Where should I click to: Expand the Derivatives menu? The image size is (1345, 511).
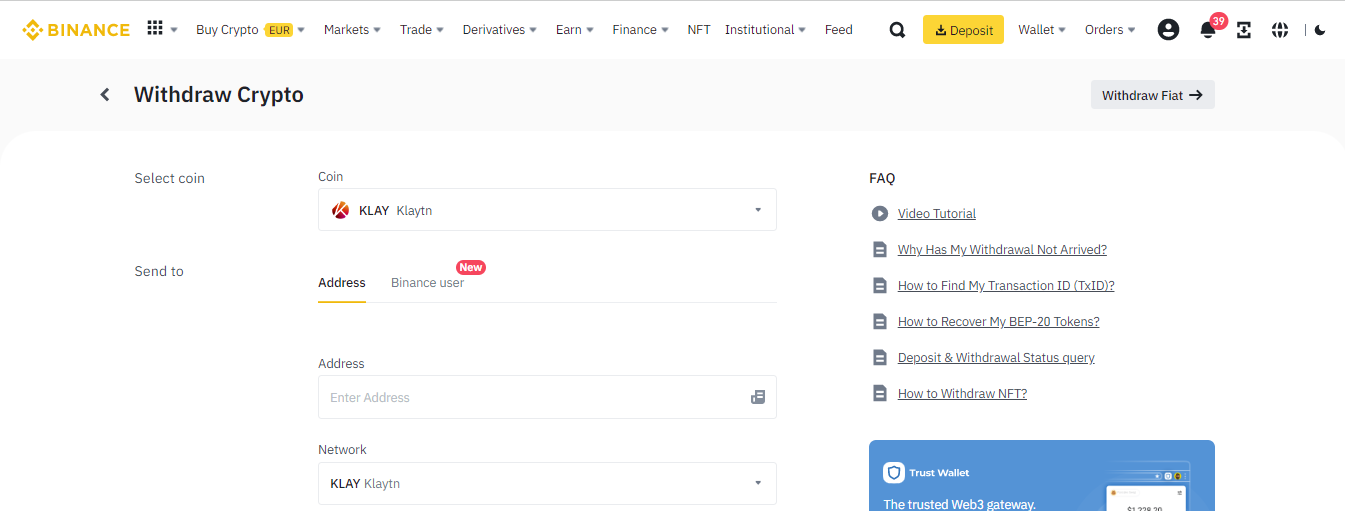point(500,30)
